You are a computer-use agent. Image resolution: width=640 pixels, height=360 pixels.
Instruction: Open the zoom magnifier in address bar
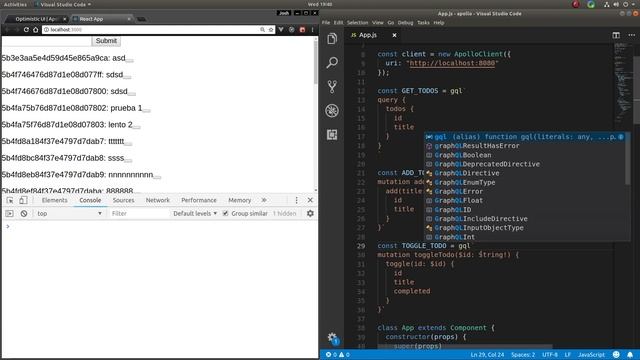tap(262, 30)
